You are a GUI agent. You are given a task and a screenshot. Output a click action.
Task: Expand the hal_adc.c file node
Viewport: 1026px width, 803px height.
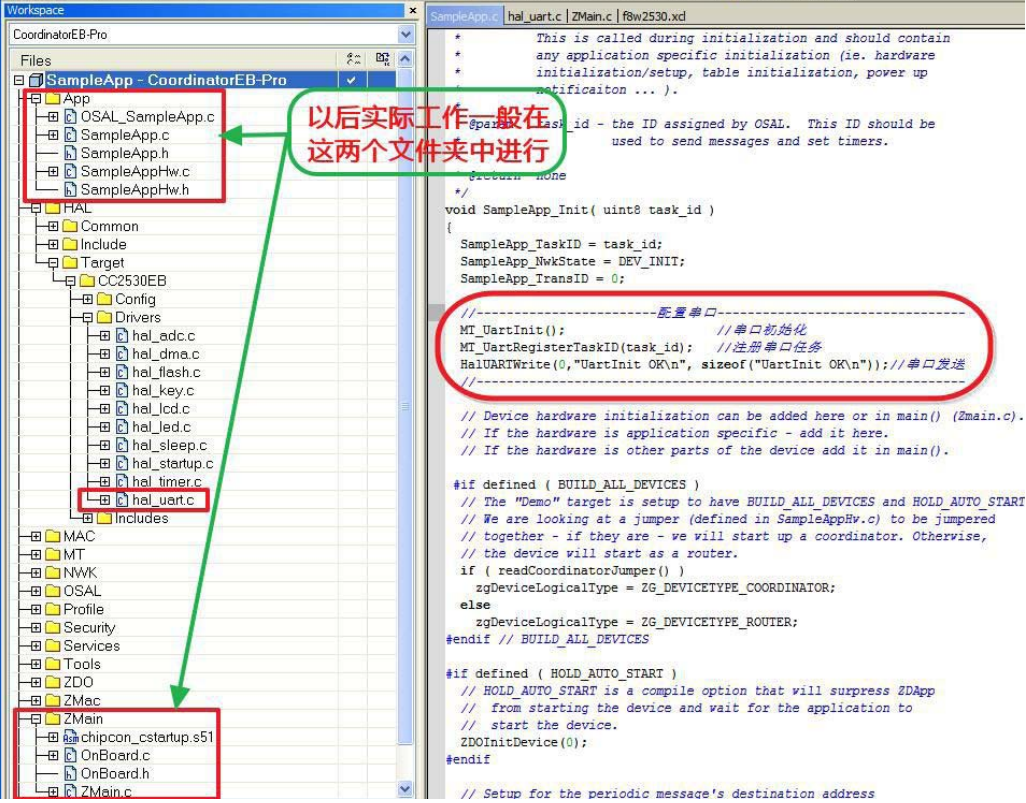tap(105, 336)
